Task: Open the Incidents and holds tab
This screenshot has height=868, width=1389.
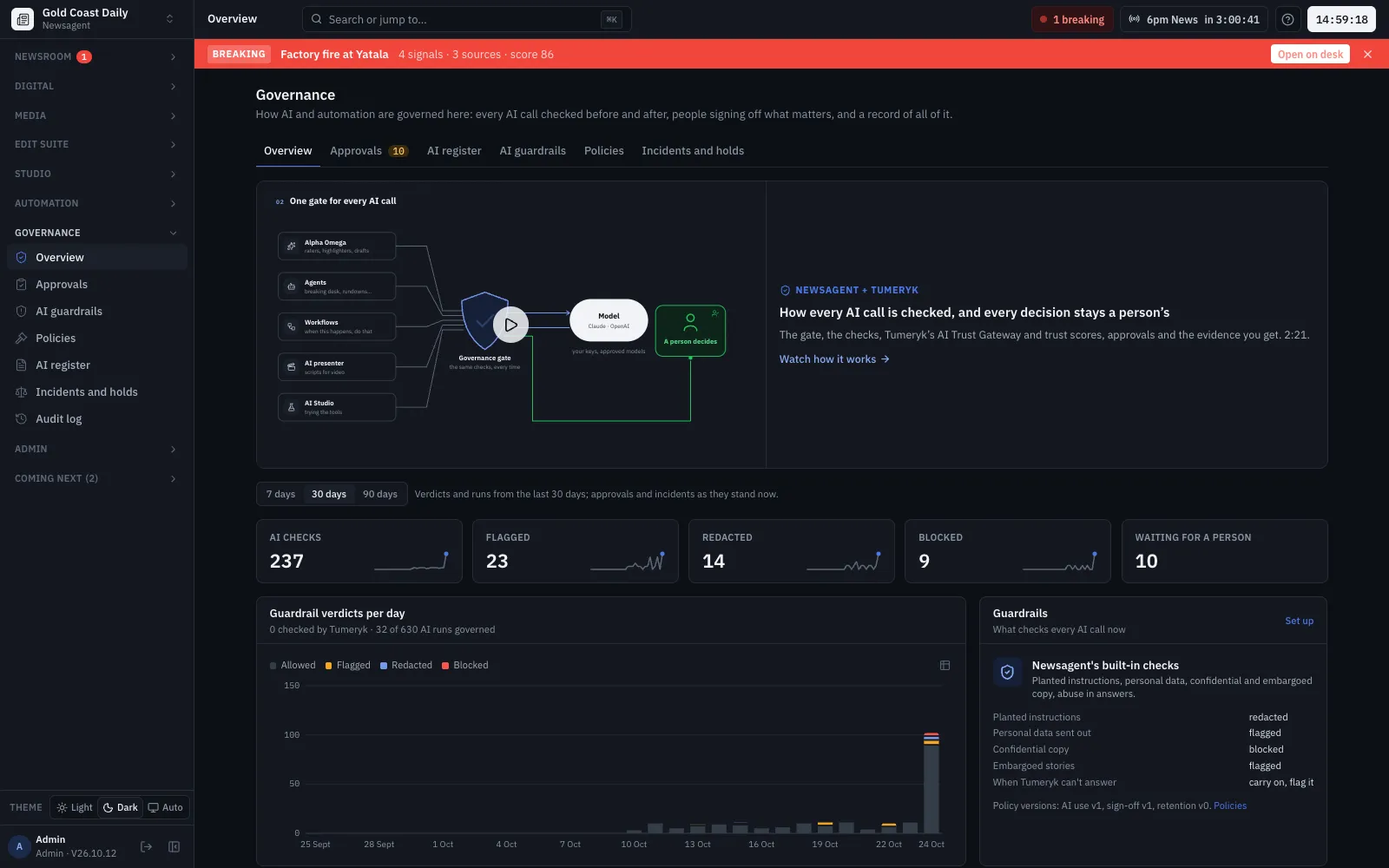Action: pyautogui.click(x=693, y=150)
